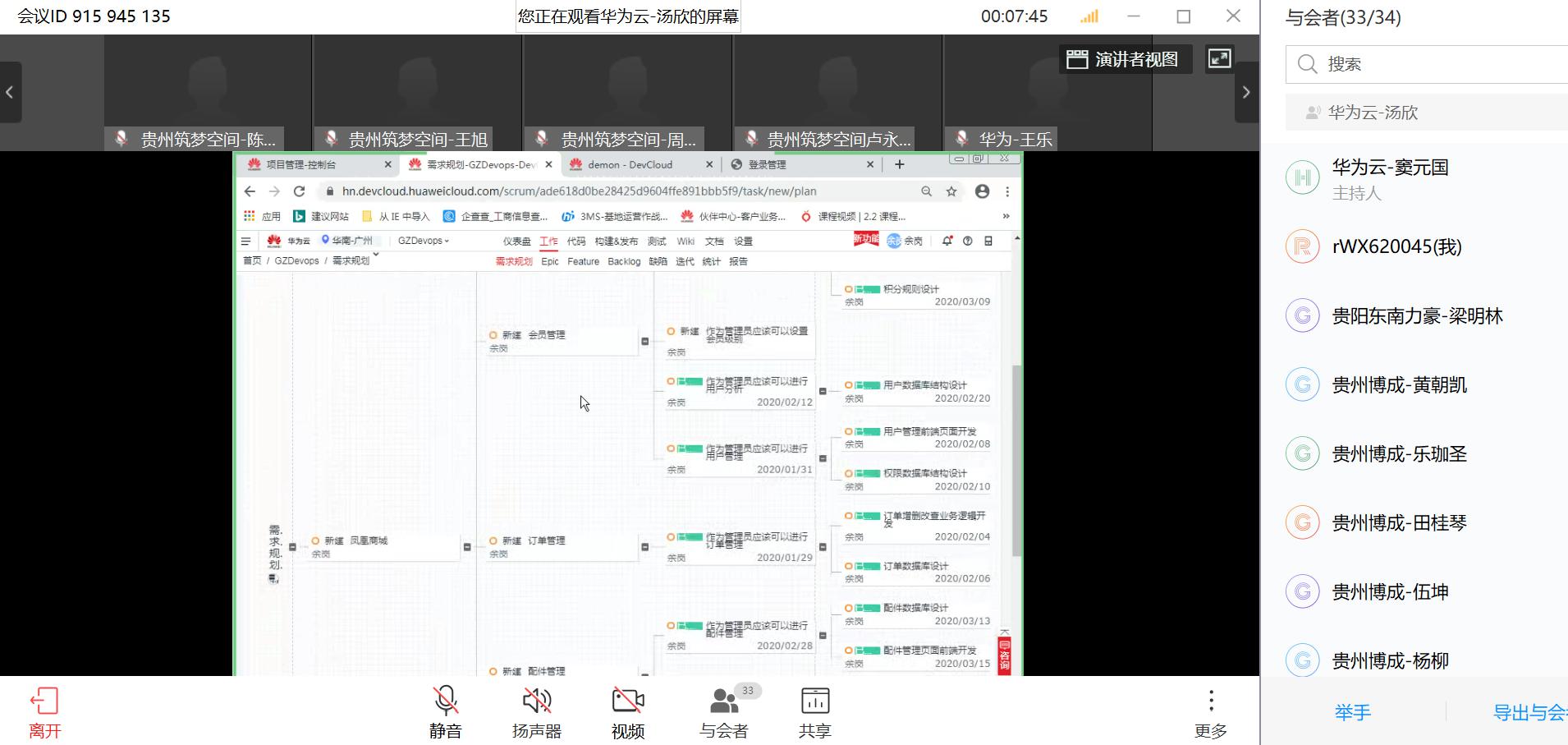Collapse the 凤凰商城 node
The height and width of the screenshot is (745, 1568).
click(x=467, y=547)
